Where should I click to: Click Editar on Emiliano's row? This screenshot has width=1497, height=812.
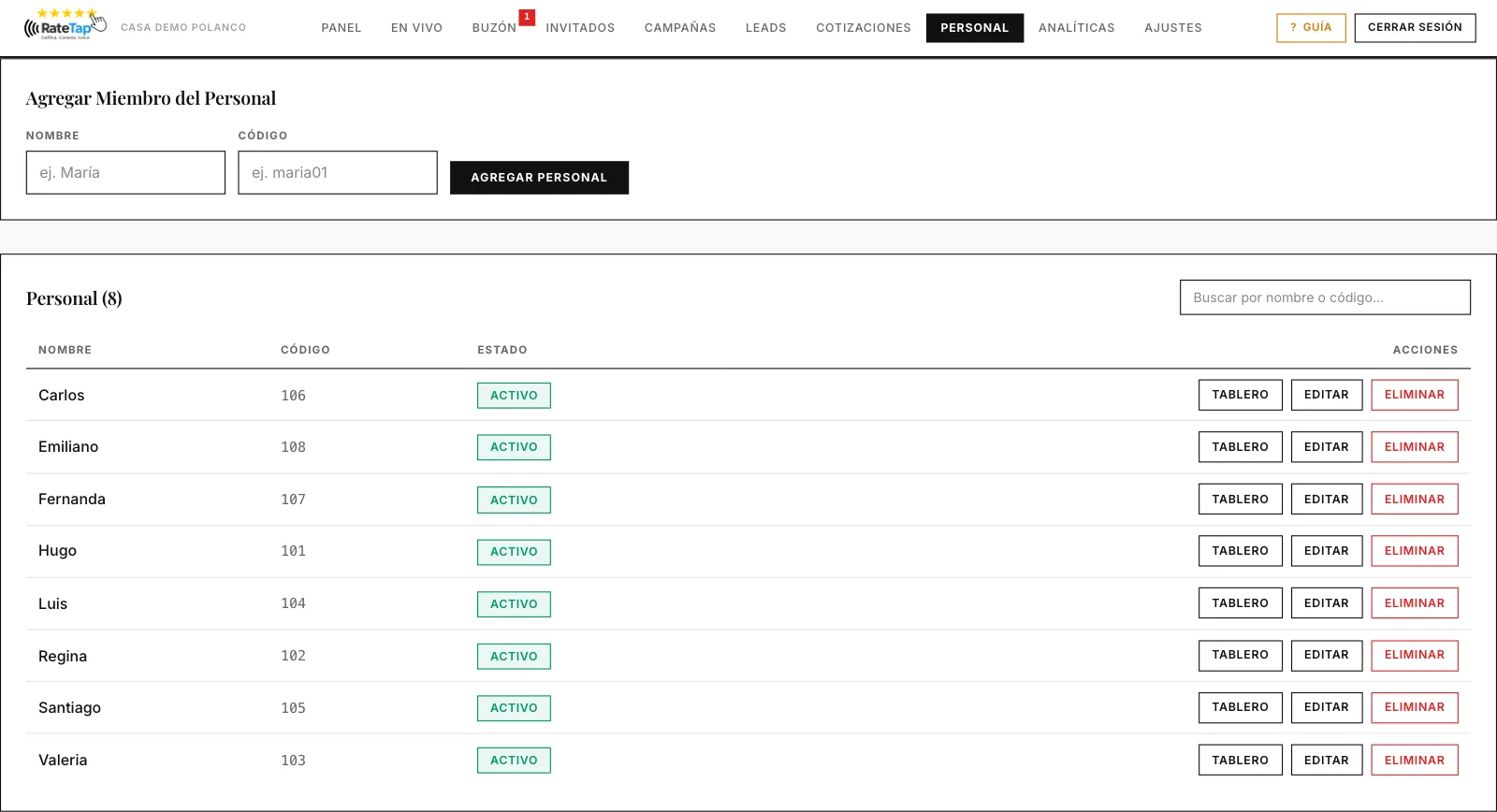pyautogui.click(x=1327, y=447)
